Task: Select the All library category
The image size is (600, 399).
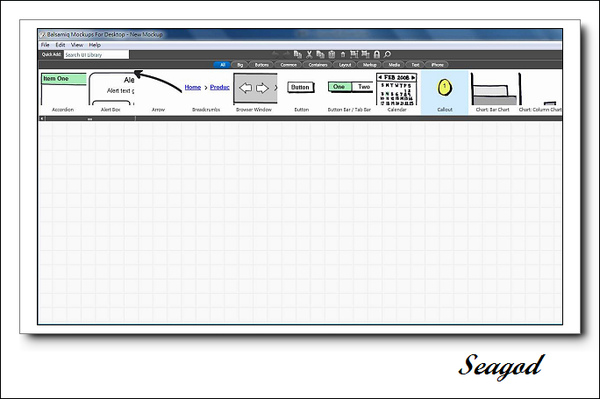Action: (222, 65)
